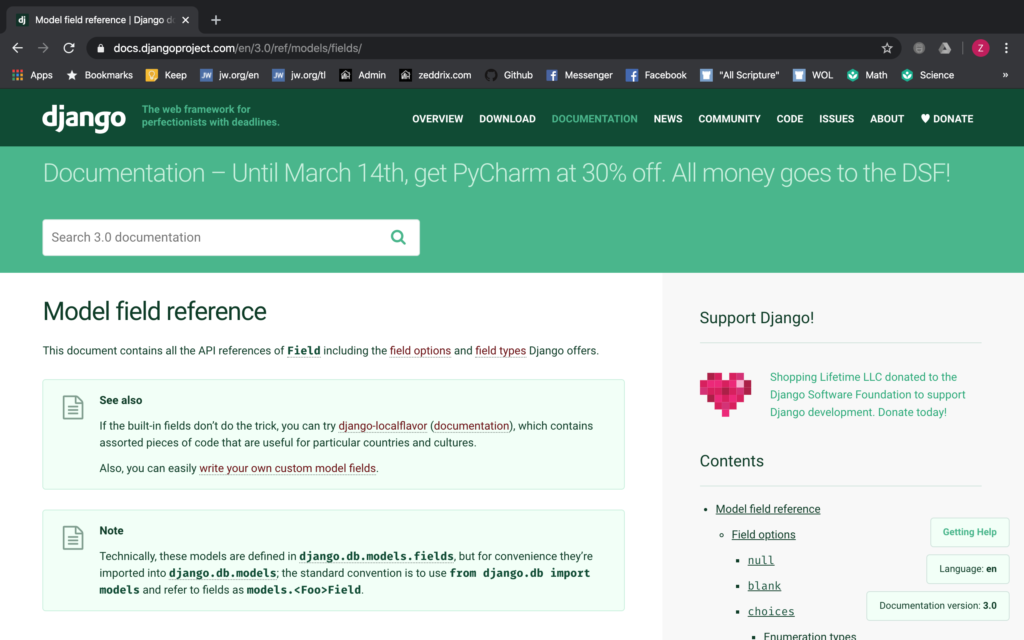The width and height of the screenshot is (1024, 640).
Task: Open the Overview nav item
Action: point(438,119)
